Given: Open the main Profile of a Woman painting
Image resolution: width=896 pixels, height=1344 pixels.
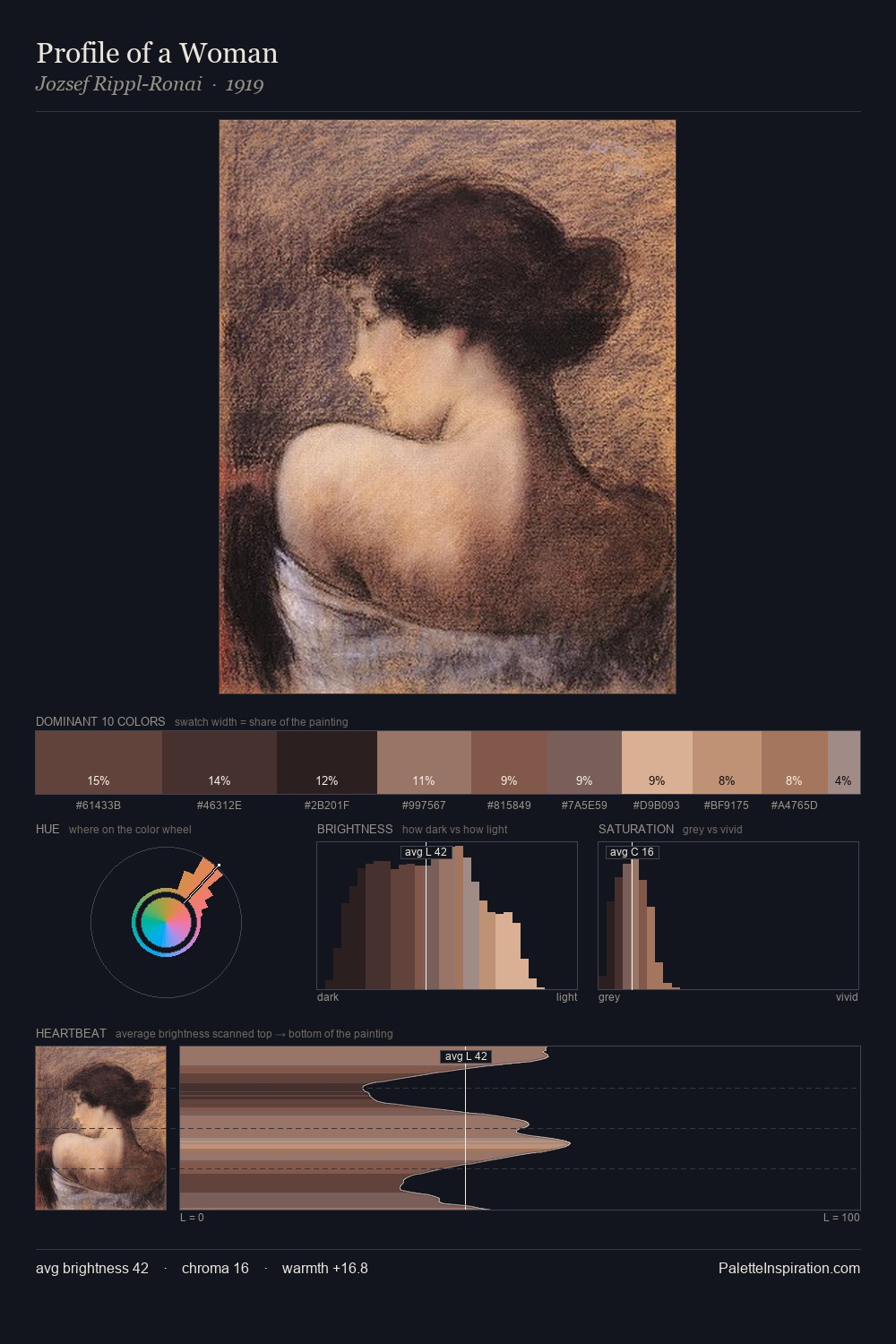Looking at the screenshot, I should tap(447, 407).
